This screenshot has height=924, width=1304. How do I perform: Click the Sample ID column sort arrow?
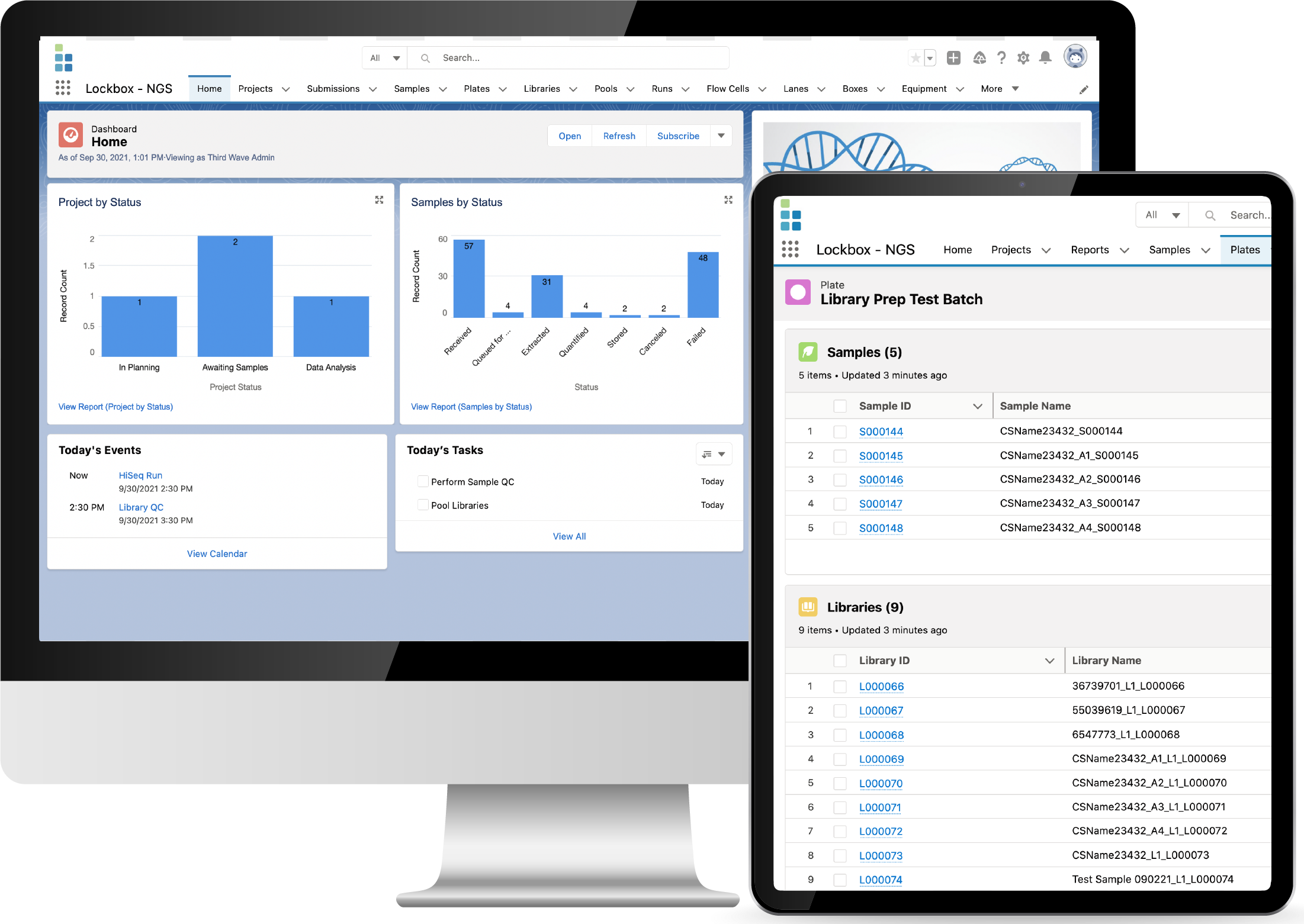tap(975, 406)
